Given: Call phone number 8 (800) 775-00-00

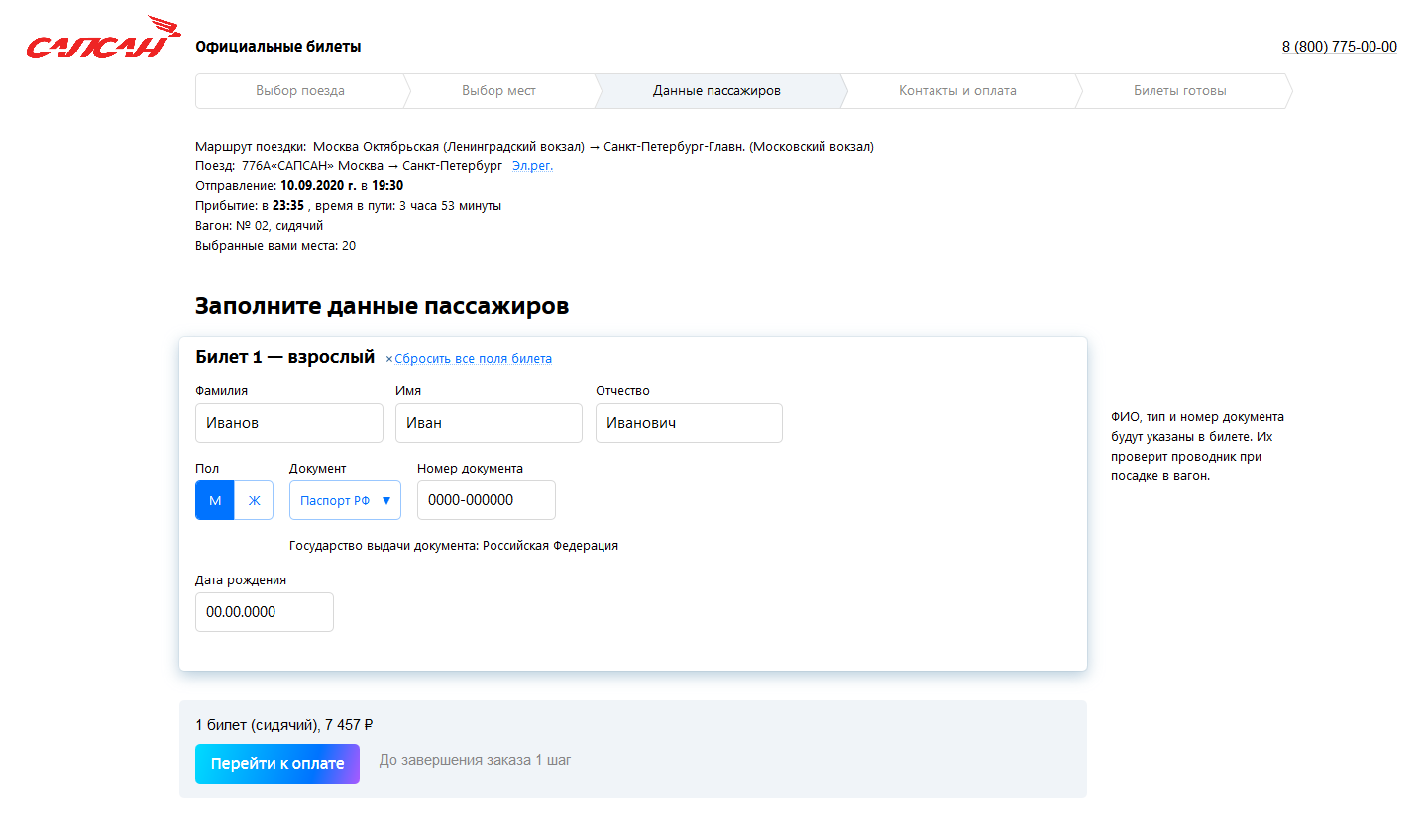Looking at the screenshot, I should (1340, 47).
